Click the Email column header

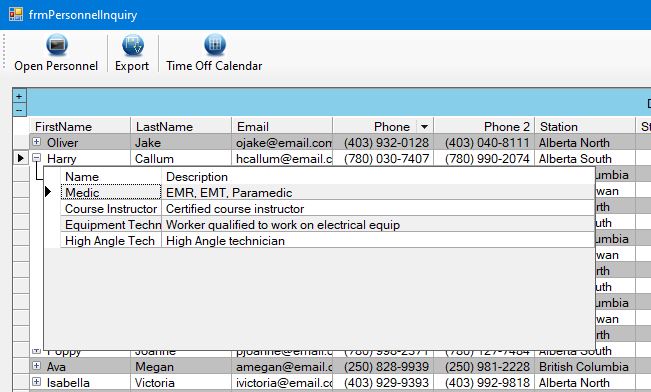click(x=282, y=126)
